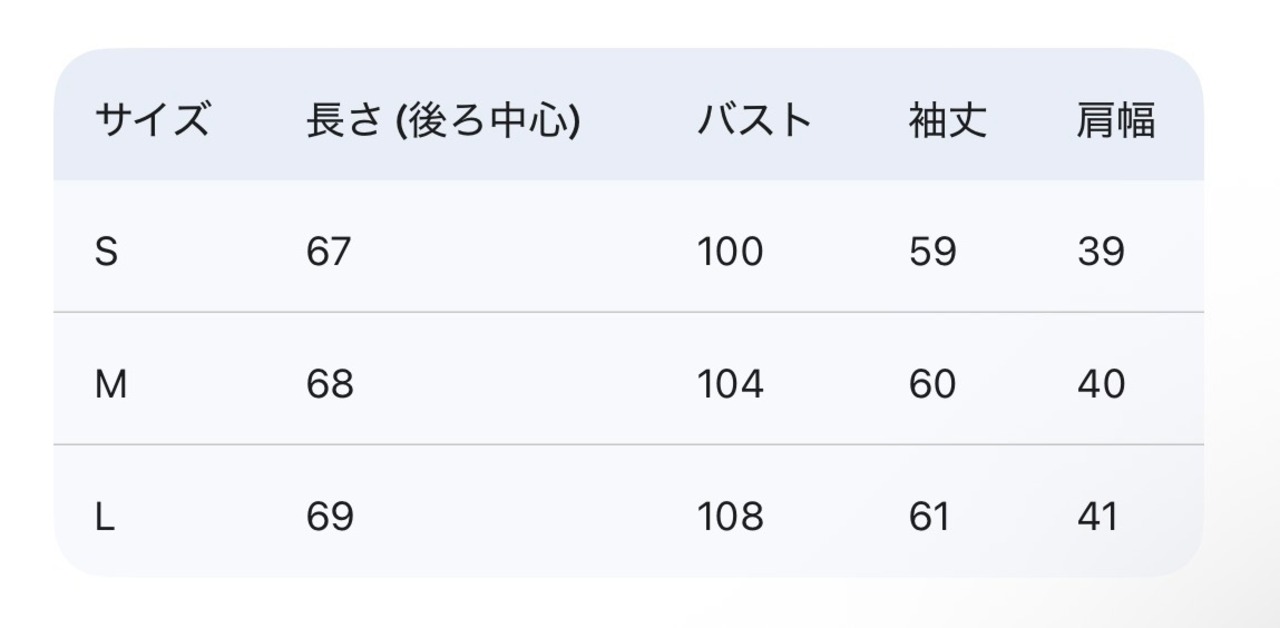Click shoulder width value 39

click(1101, 251)
